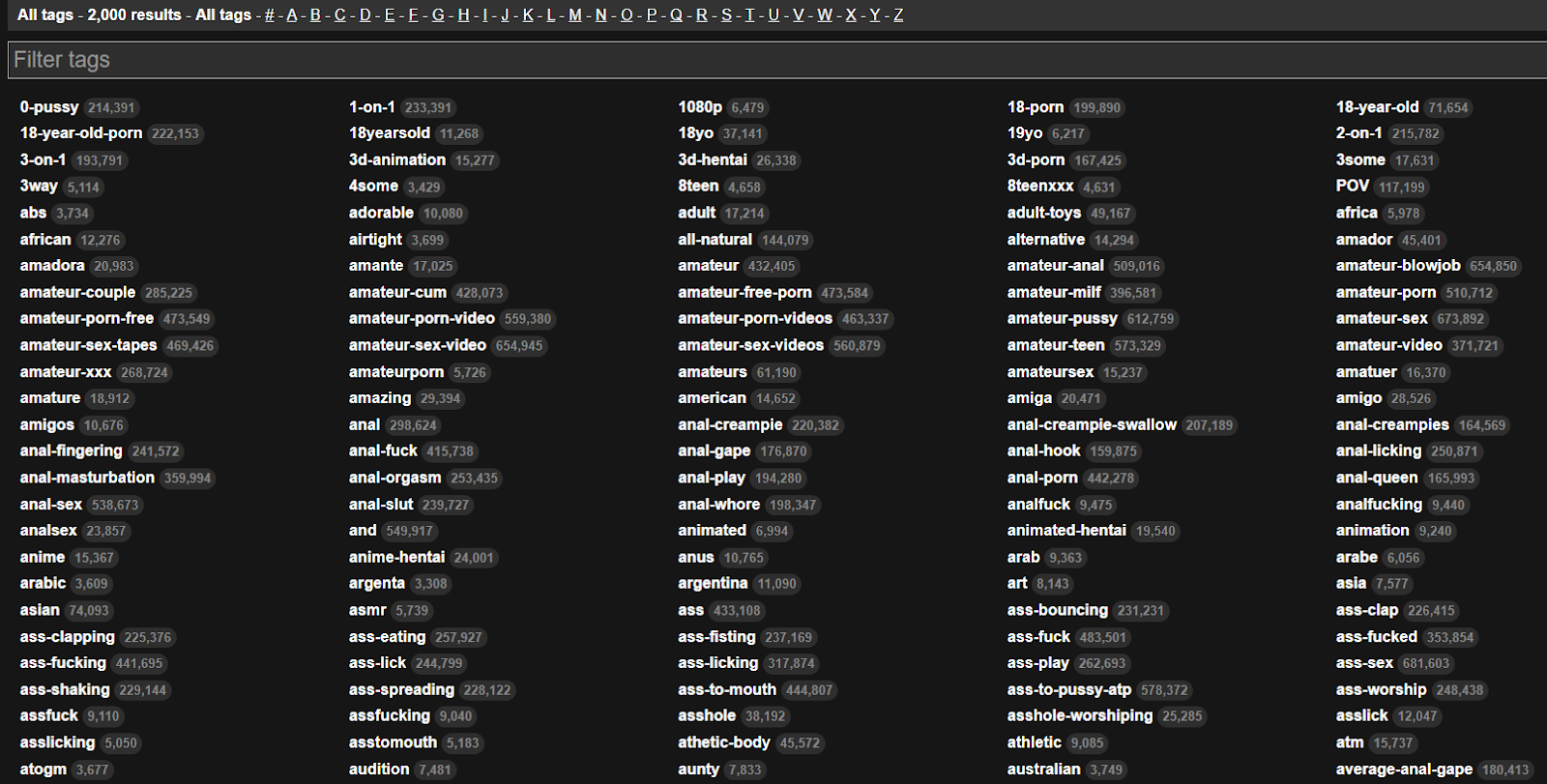Open the 'africa' tag with 5,978 results

(1357, 213)
